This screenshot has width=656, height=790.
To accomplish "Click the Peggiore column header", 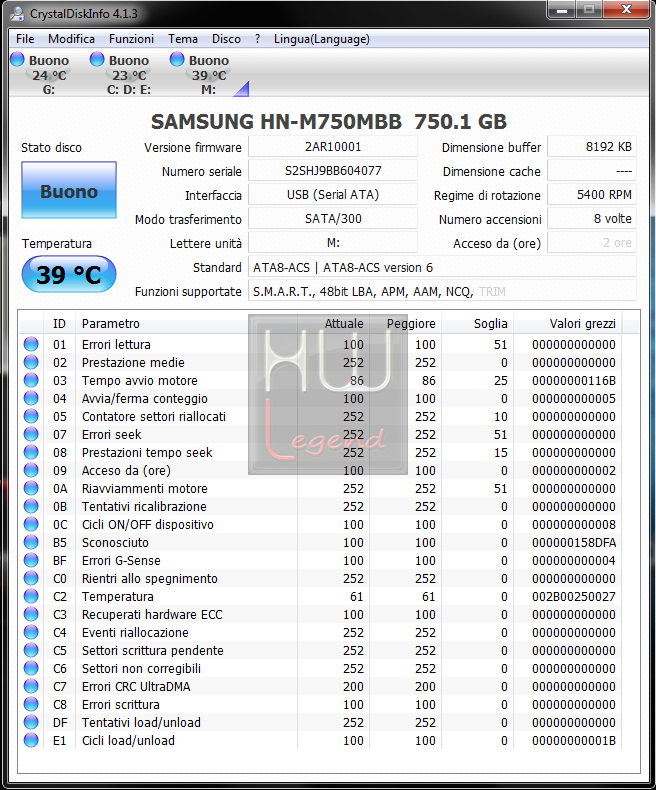I will pos(406,323).
